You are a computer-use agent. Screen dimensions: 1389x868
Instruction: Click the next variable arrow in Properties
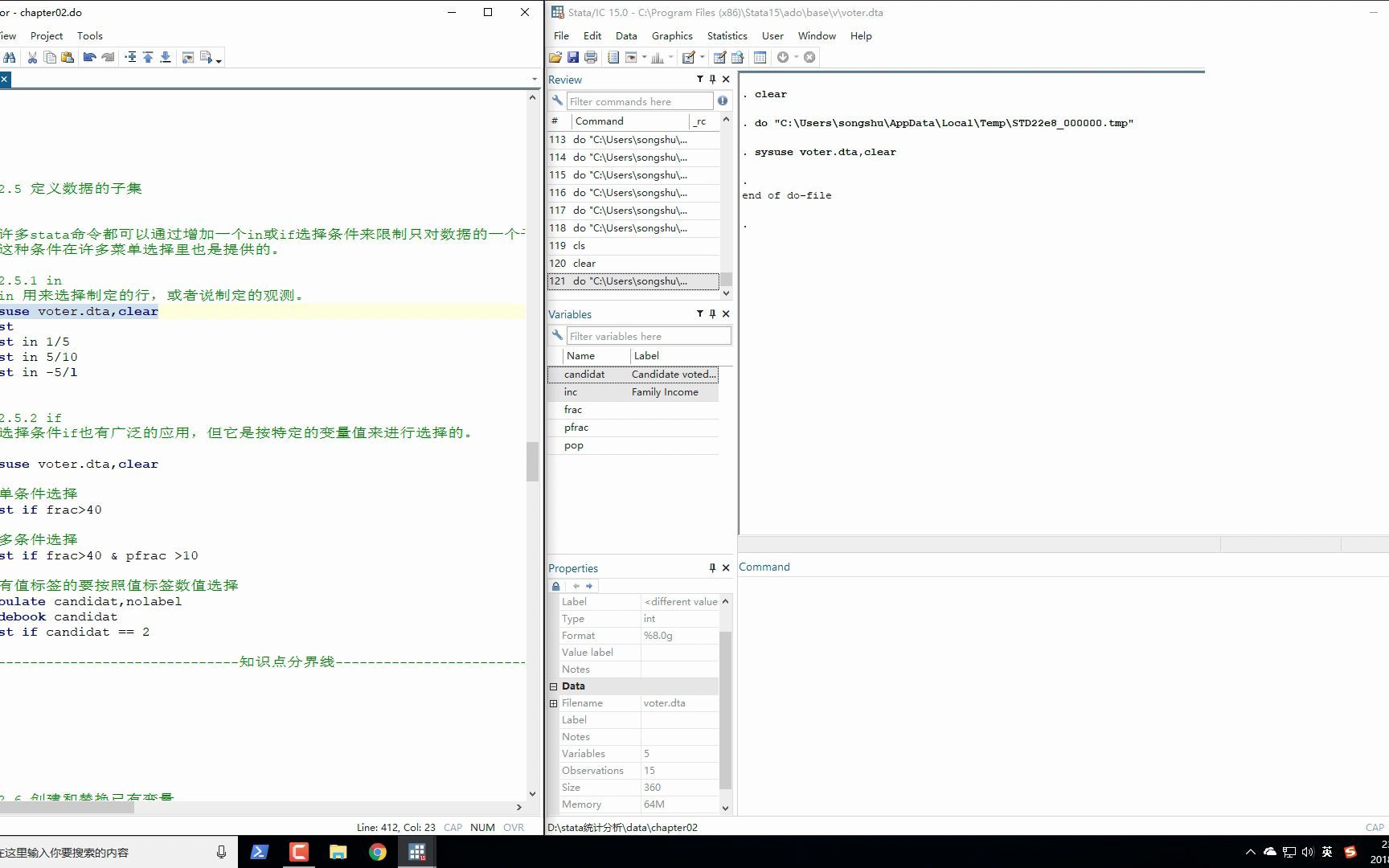[x=589, y=586]
